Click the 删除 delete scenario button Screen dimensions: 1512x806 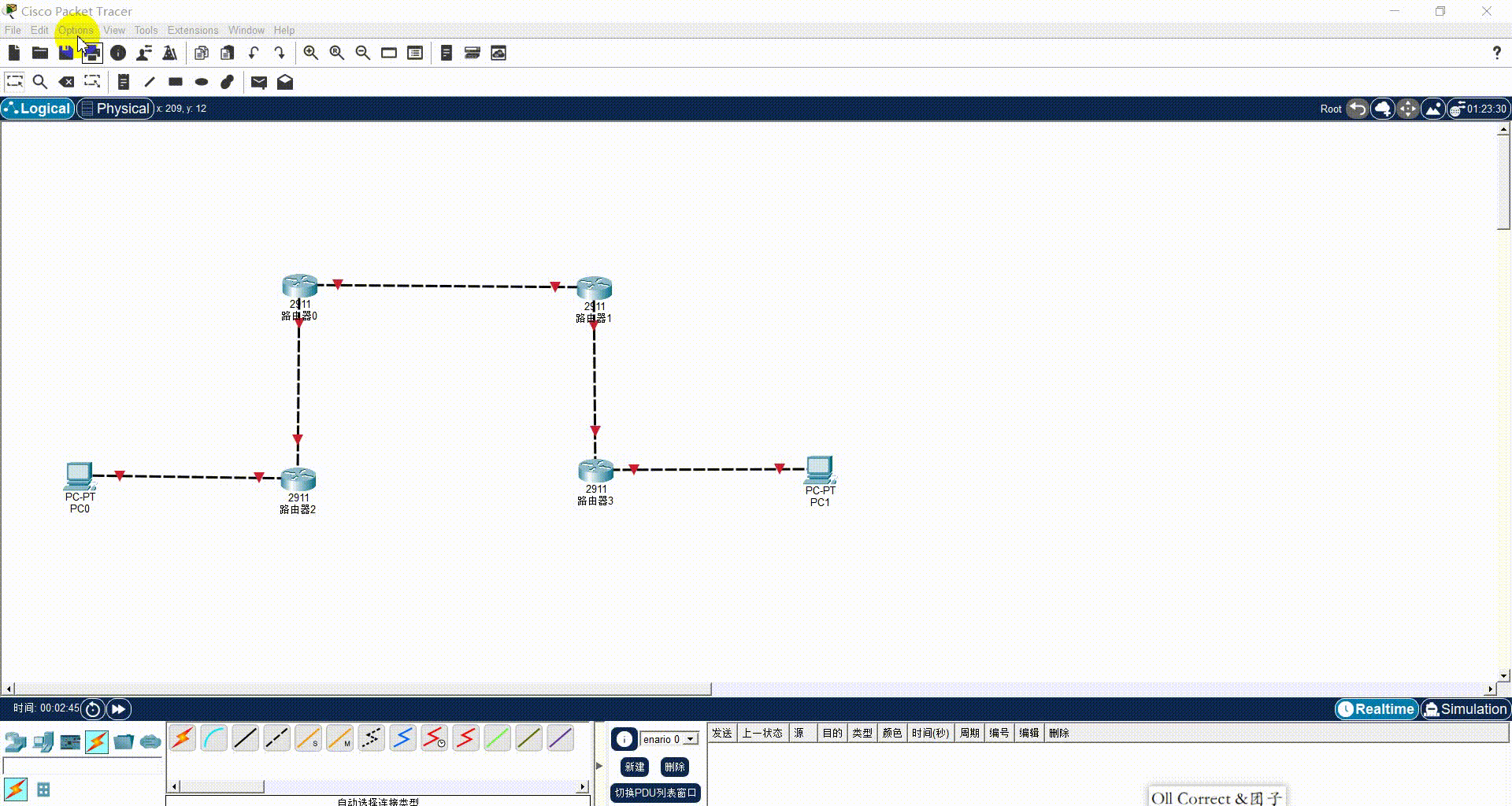click(675, 767)
